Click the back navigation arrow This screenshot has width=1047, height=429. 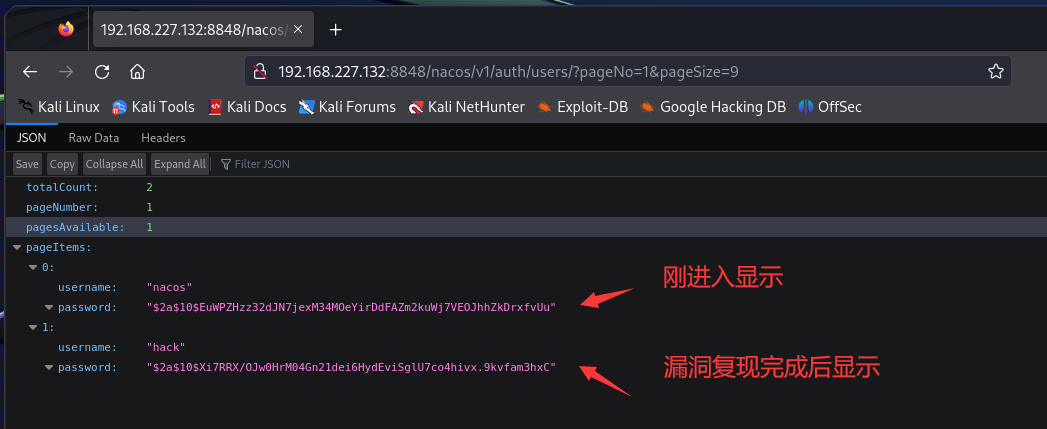[x=29, y=72]
